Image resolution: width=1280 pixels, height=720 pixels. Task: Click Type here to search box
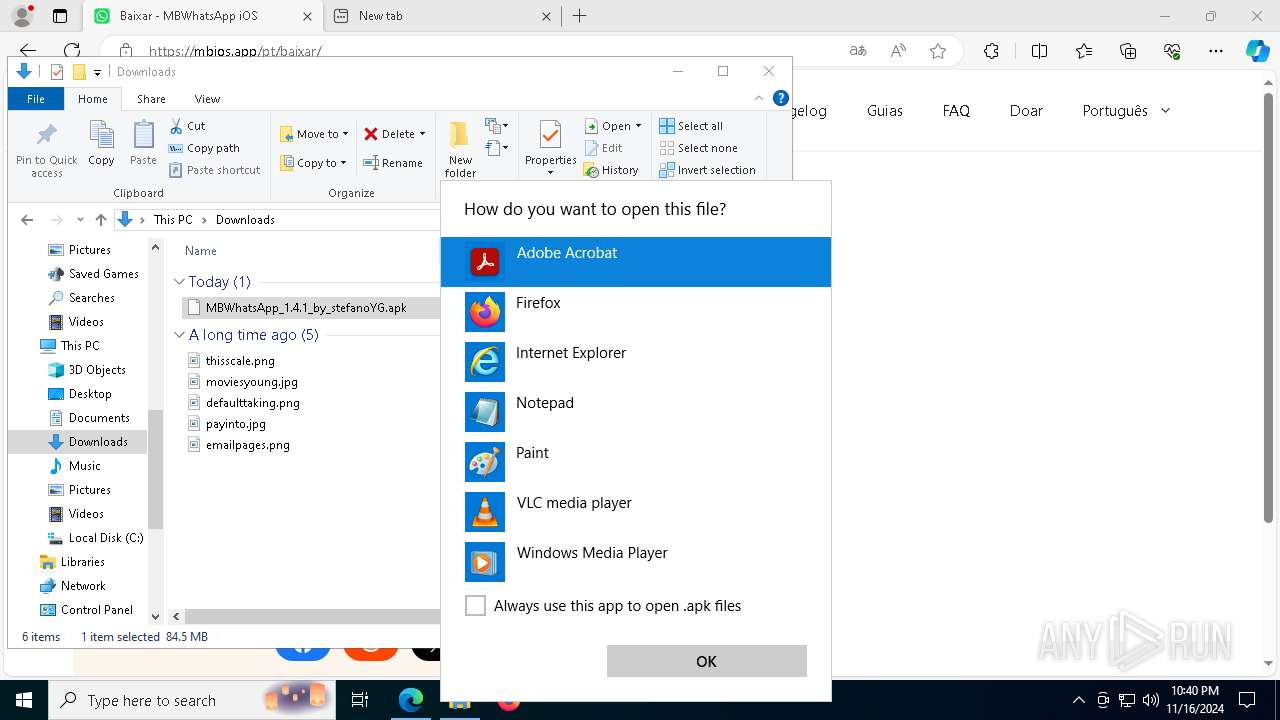pos(190,700)
